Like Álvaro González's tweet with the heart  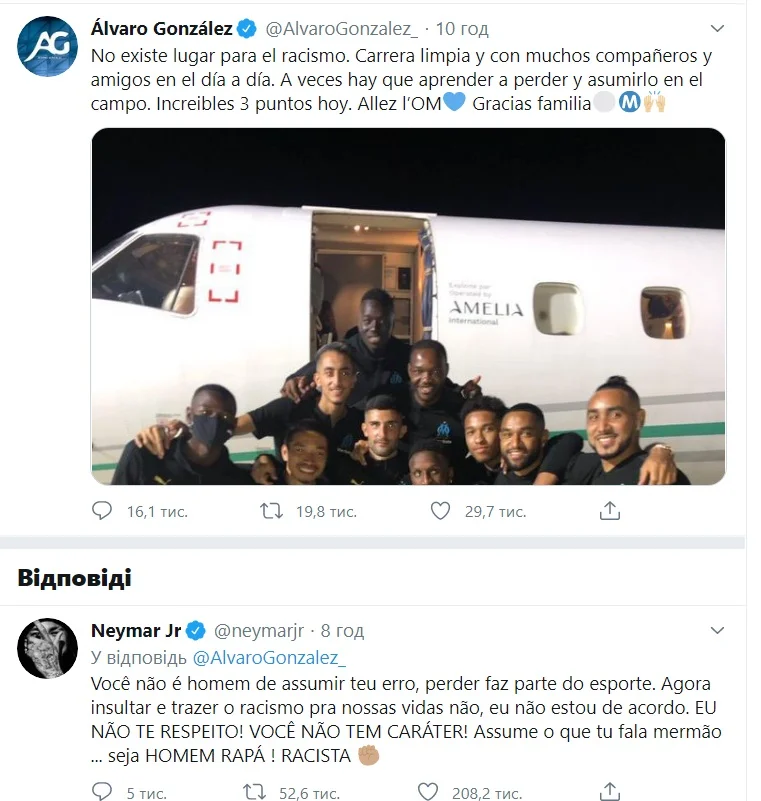pyautogui.click(x=440, y=511)
